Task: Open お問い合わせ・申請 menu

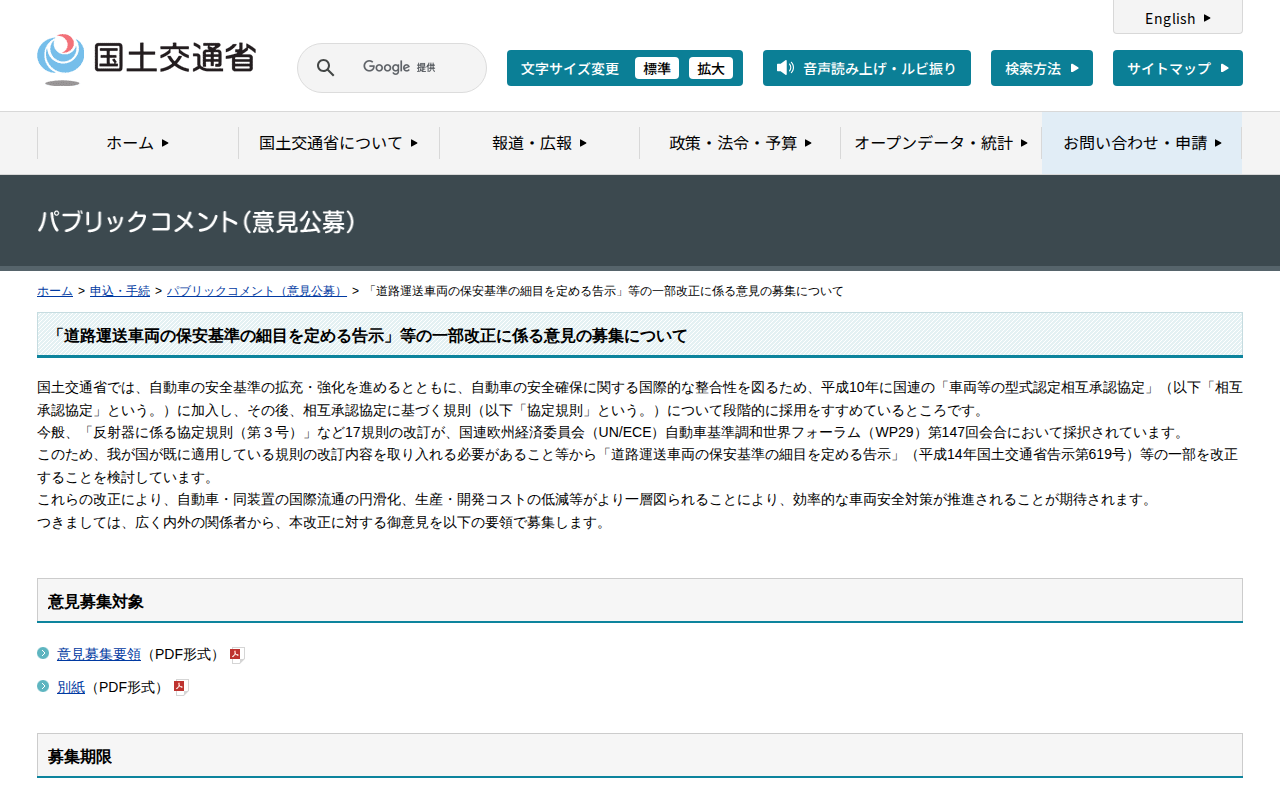Action: (x=1142, y=143)
